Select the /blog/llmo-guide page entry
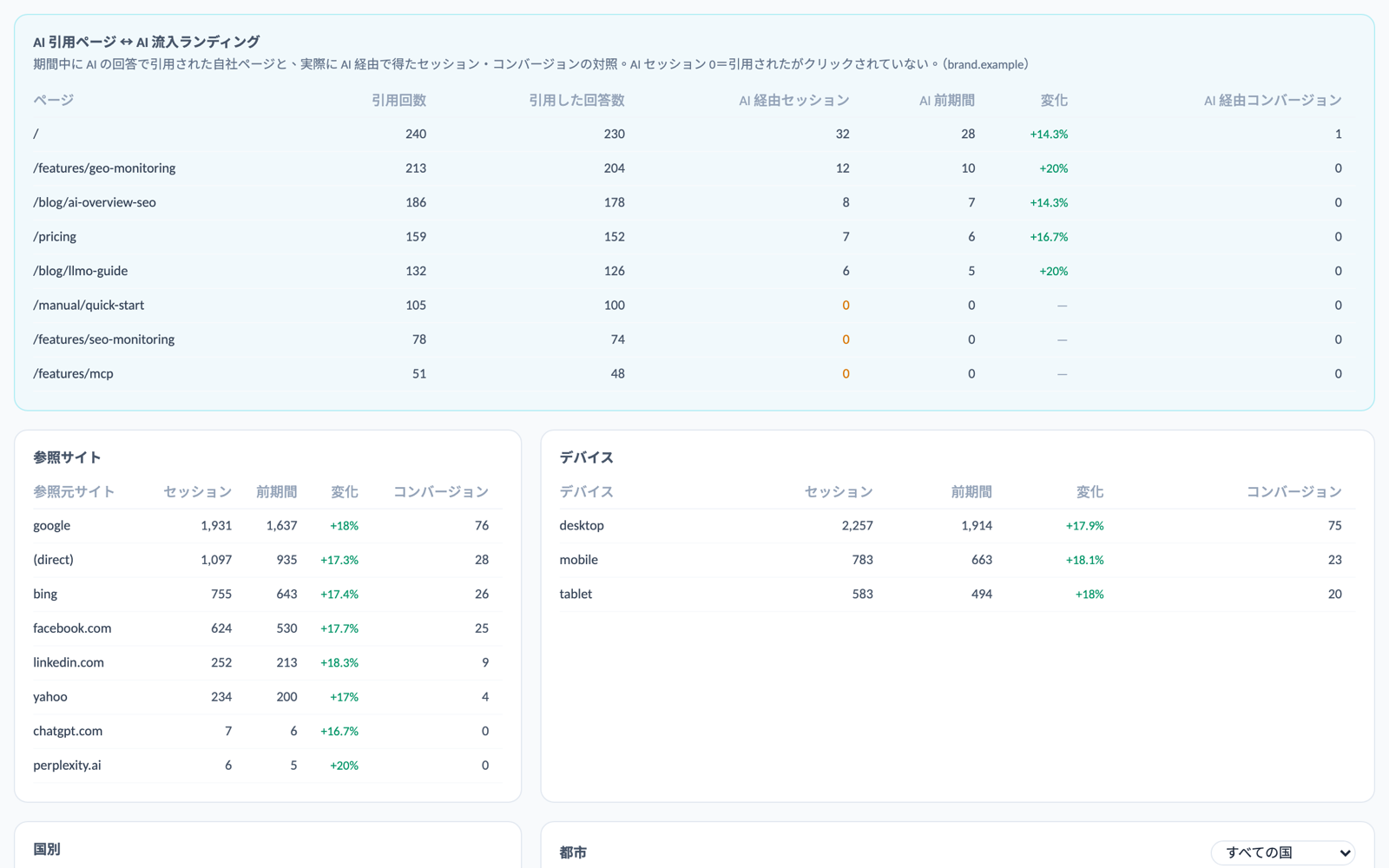 (x=694, y=271)
